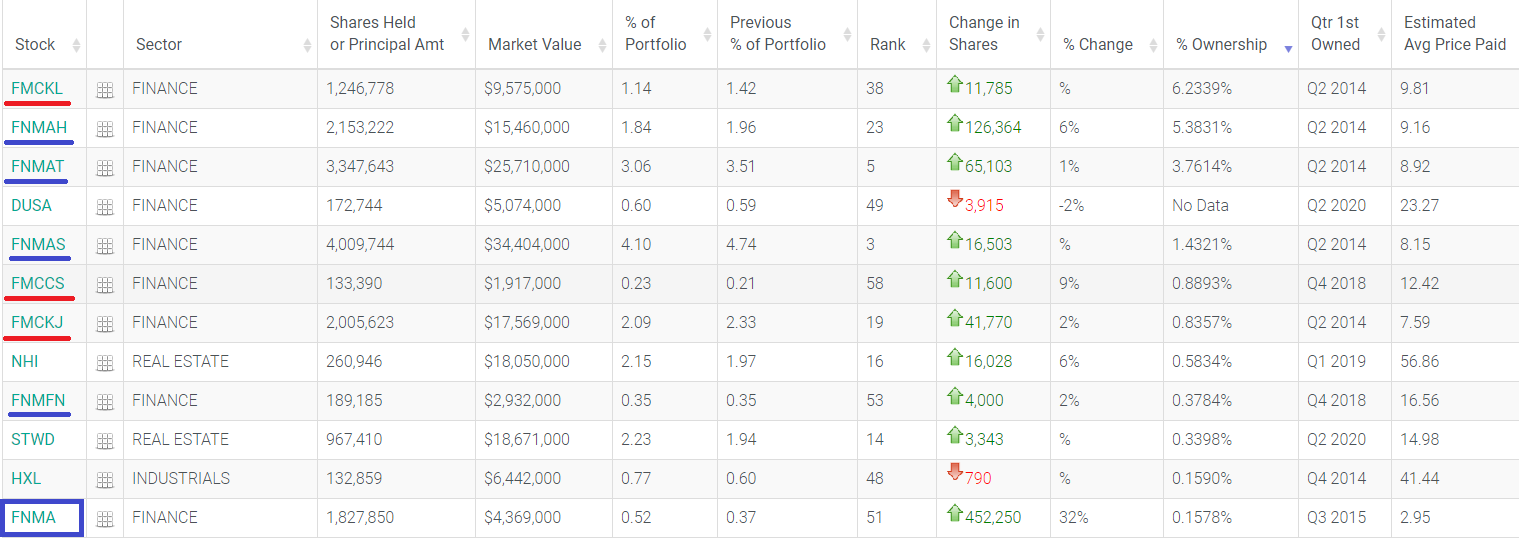Open the grid icon in FNMAT row
The height and width of the screenshot is (540, 1519).
[x=105, y=168]
